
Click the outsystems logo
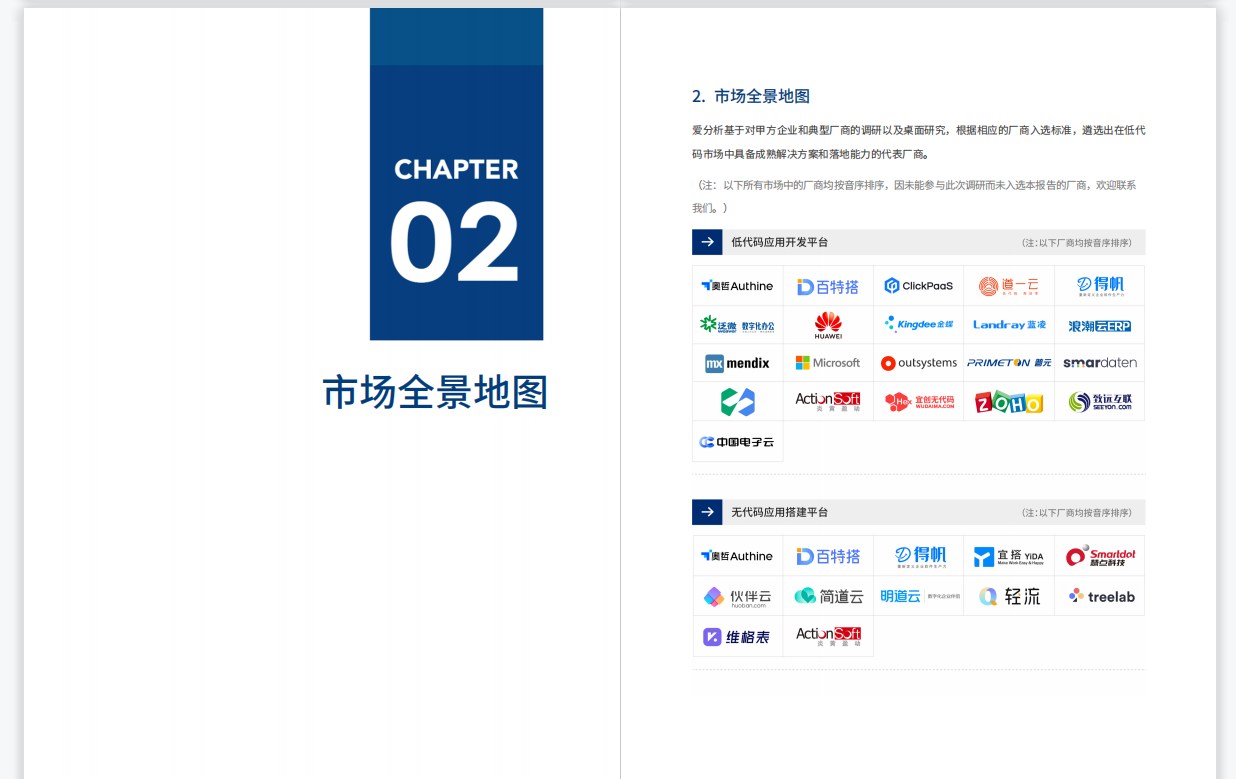(x=918, y=363)
